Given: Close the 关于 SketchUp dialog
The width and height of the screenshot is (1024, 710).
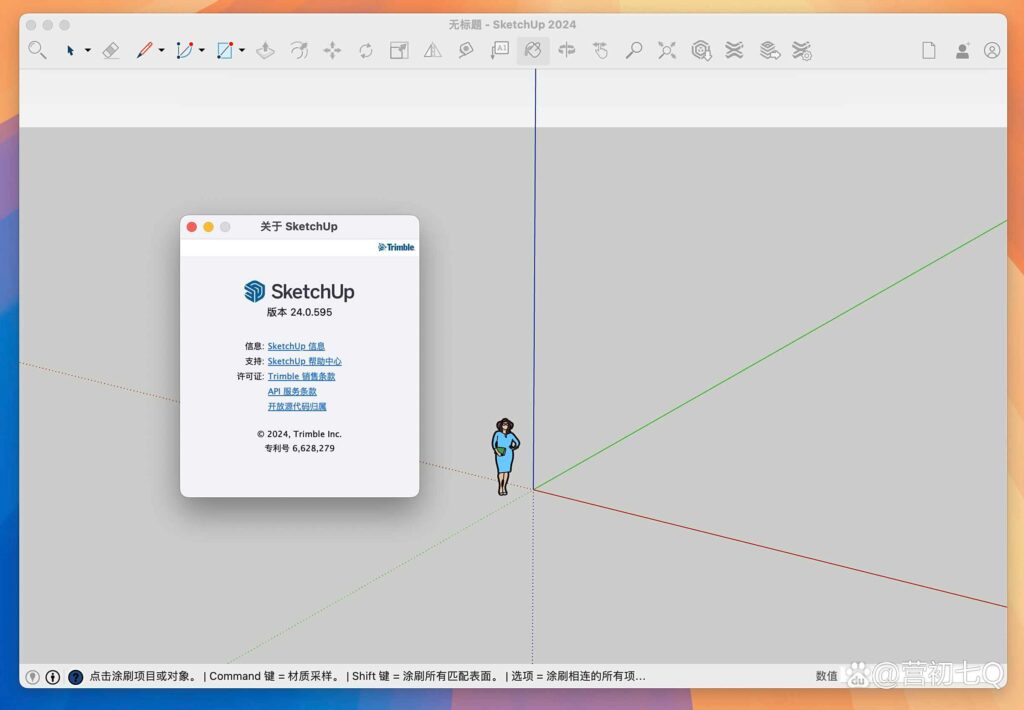Looking at the screenshot, I should (x=191, y=227).
